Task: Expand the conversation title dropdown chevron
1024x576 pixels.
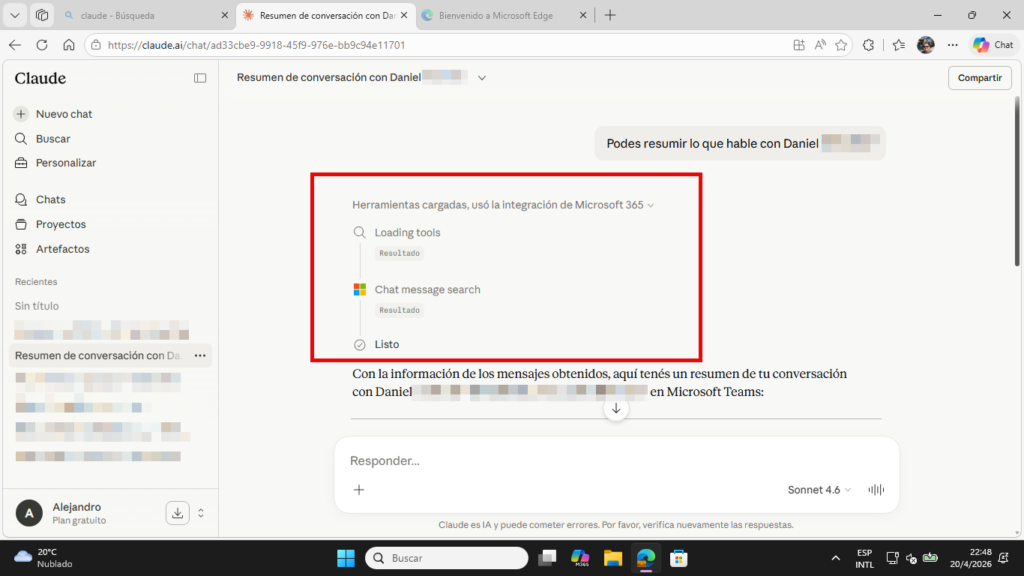Action: 482,78
